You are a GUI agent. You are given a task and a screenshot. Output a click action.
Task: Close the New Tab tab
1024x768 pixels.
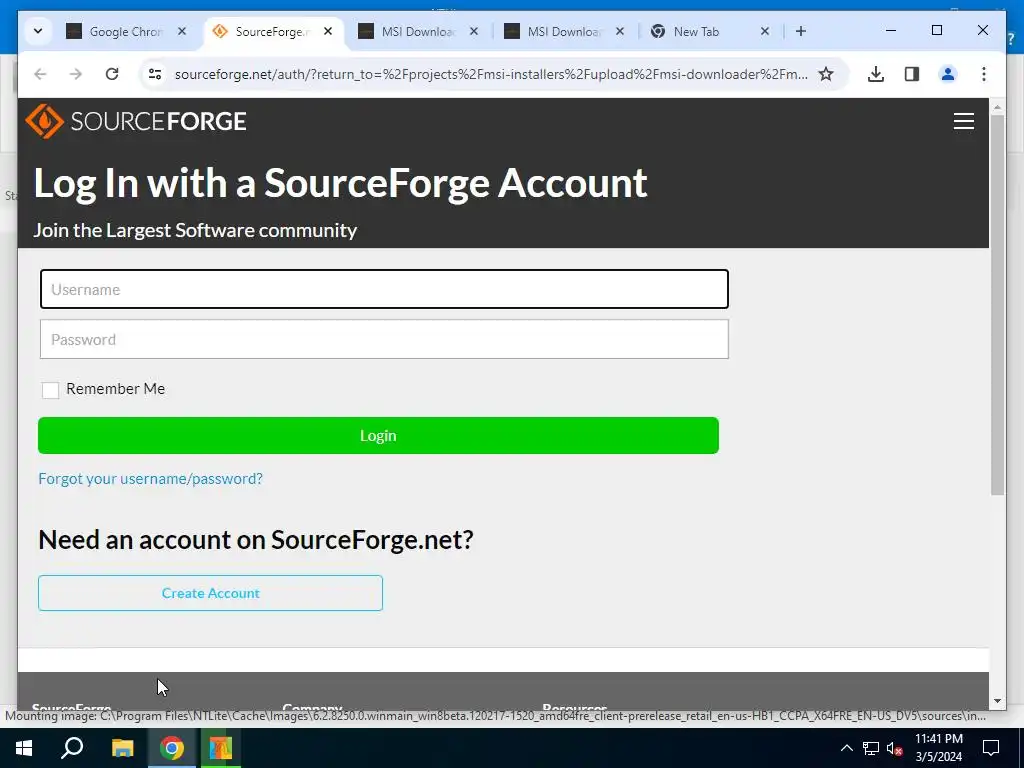[765, 31]
